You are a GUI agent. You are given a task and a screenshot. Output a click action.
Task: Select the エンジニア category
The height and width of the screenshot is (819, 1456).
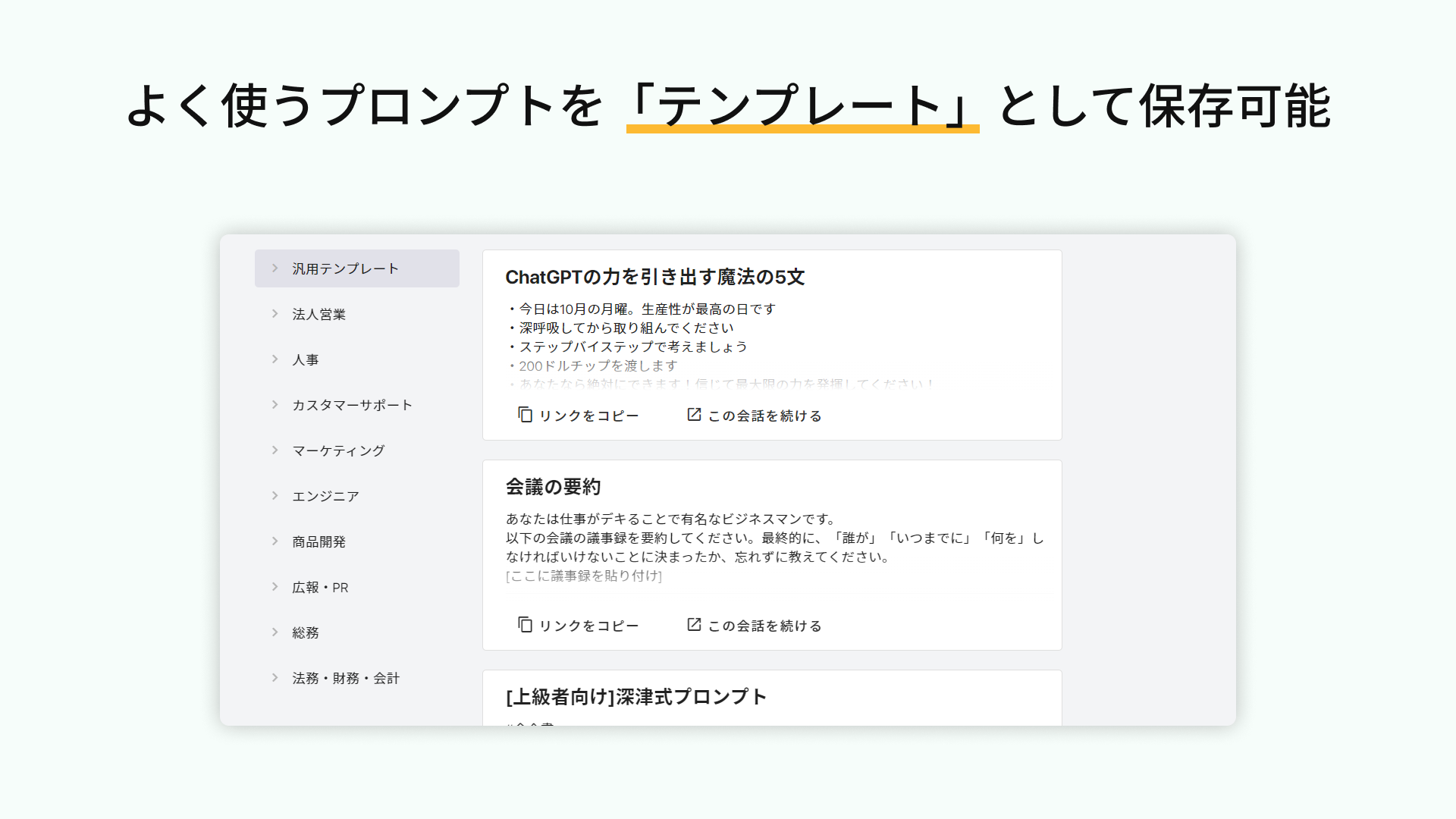tap(325, 495)
